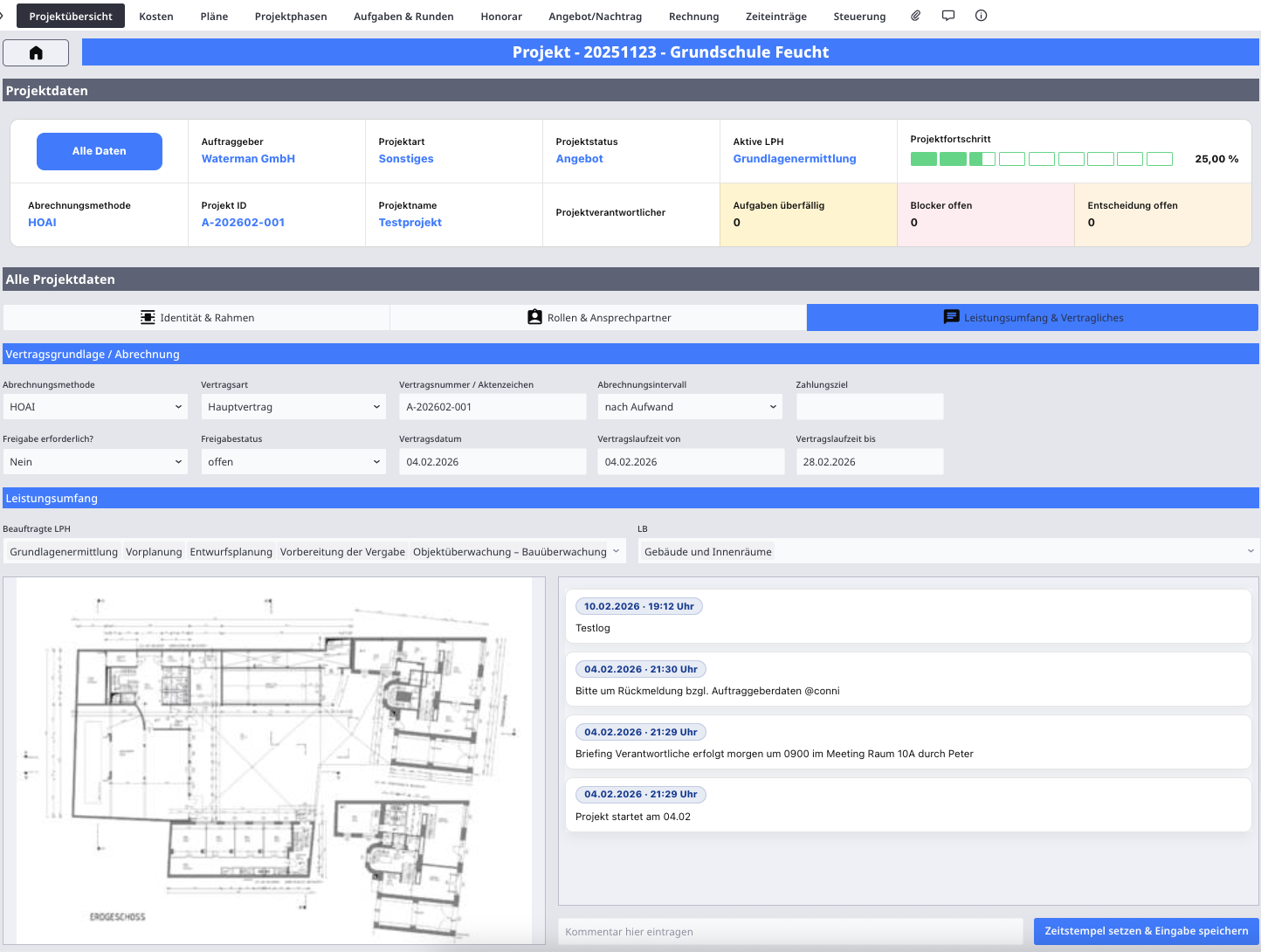This screenshot has height=952, width=1261.
Task: Click the badge icon on Rollen & Ansprechpartner
Action: click(534, 317)
